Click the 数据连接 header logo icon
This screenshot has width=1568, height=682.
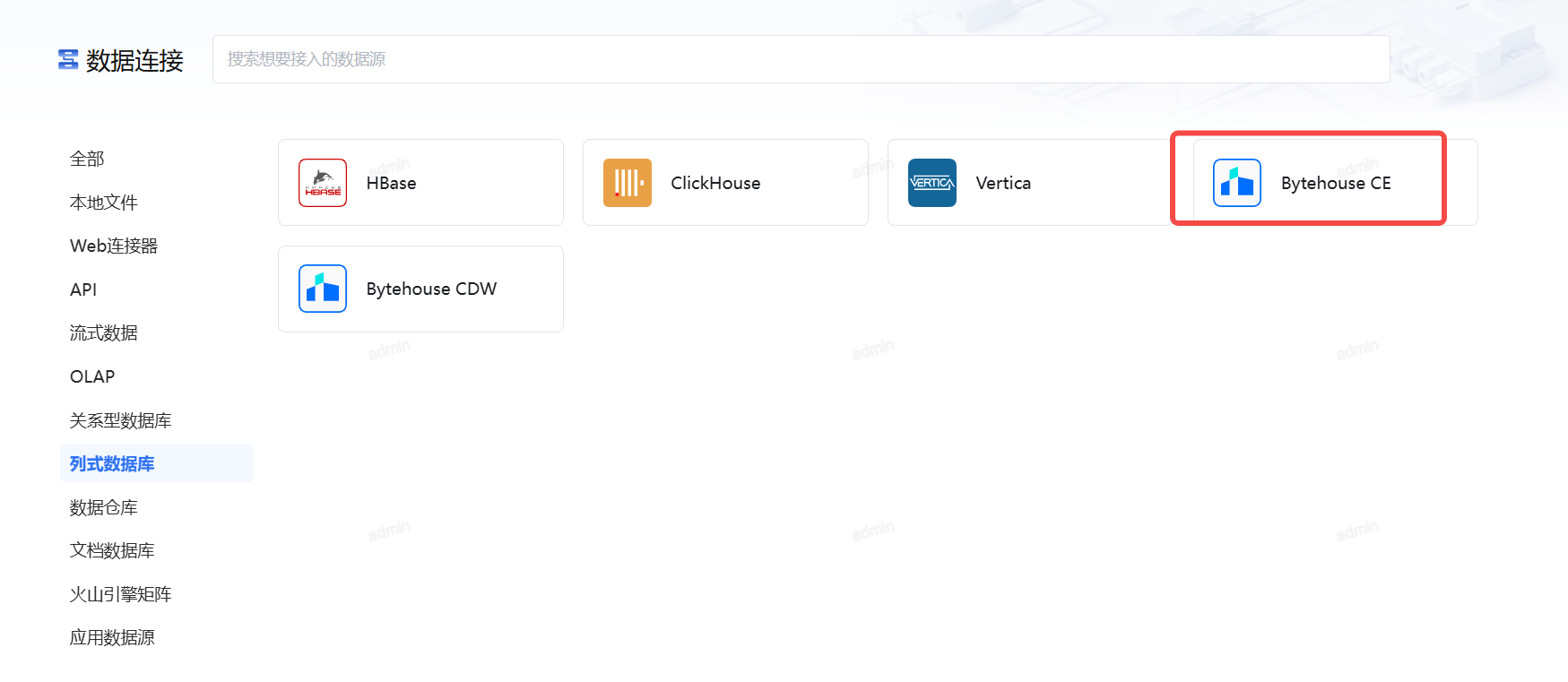68,59
